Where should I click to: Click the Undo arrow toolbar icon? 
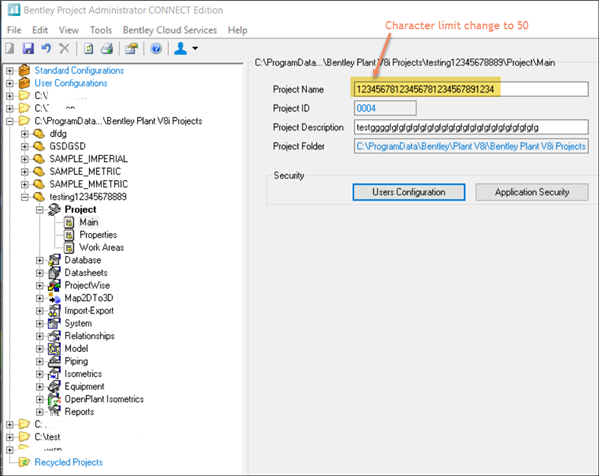46,49
